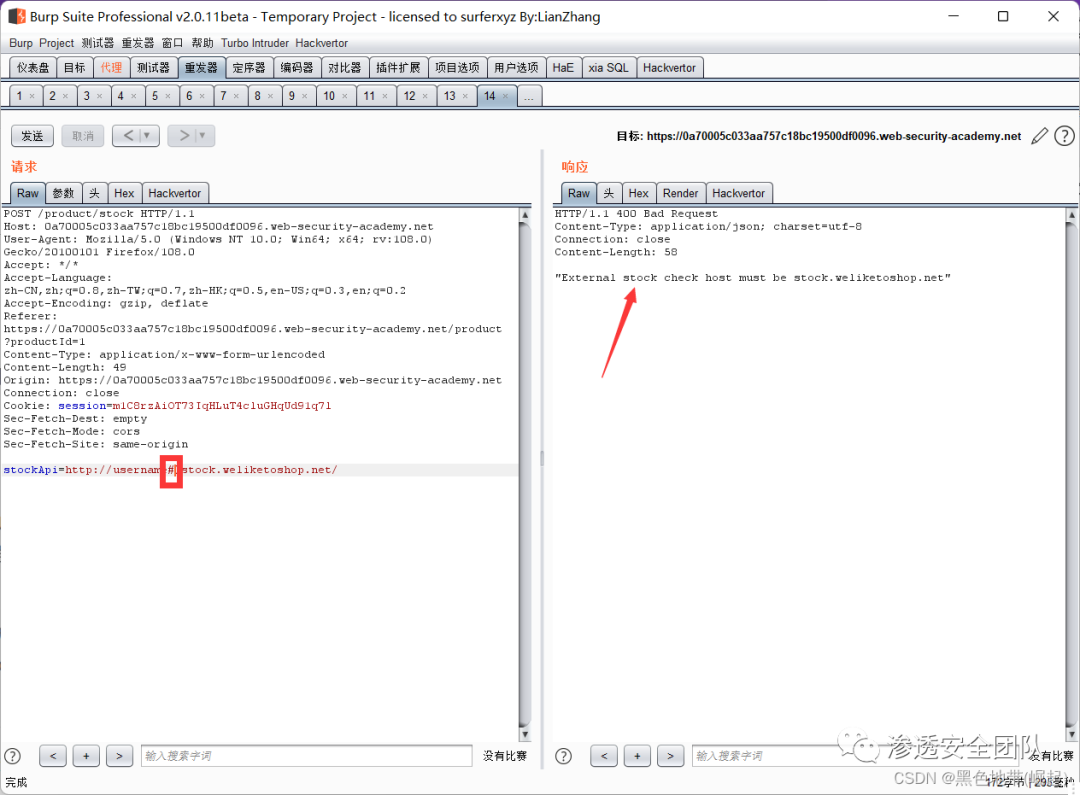Click response pane scrollbar up arrow
Image resolution: width=1080 pixels, height=795 pixels.
[x=1072, y=215]
